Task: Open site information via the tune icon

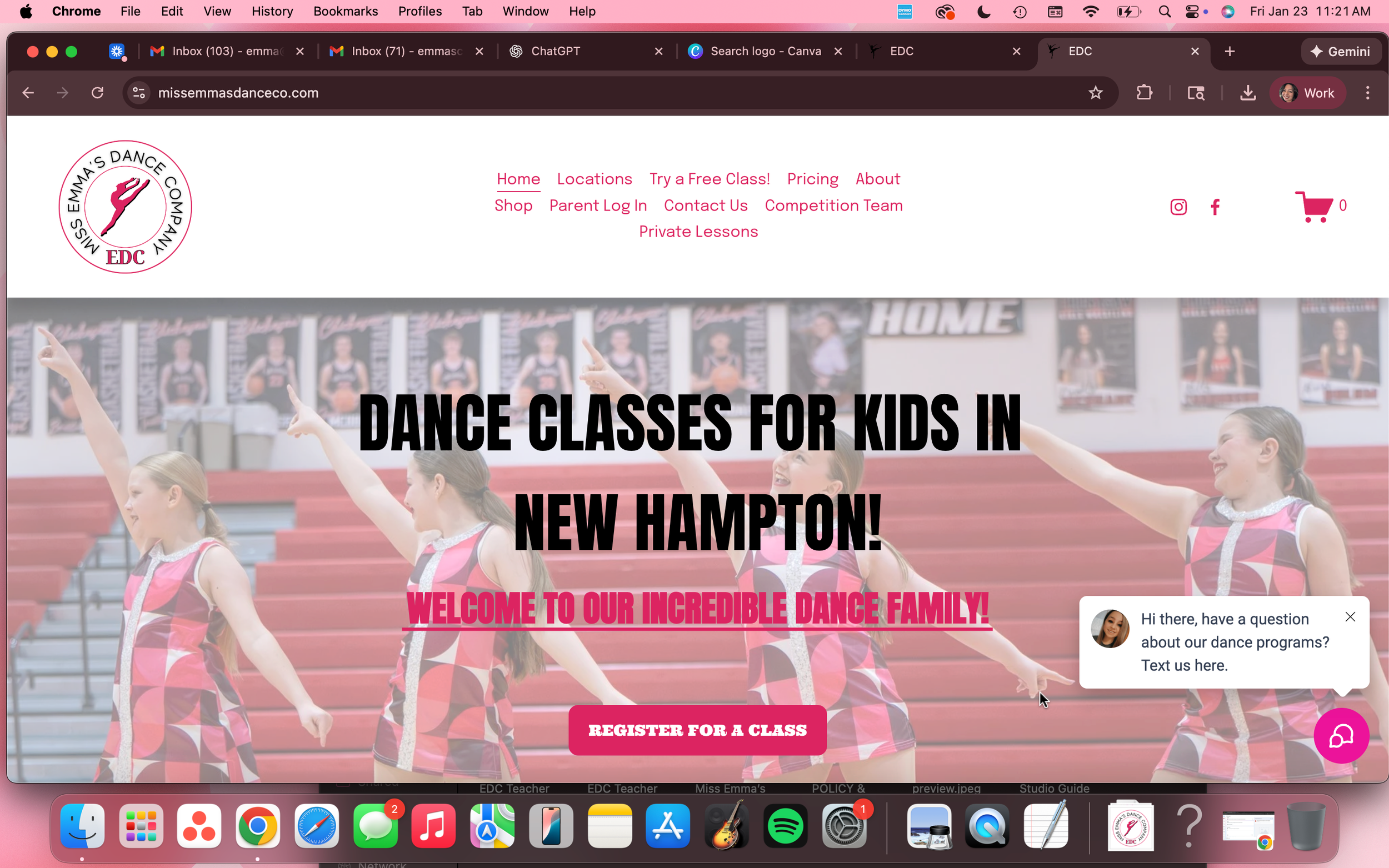Action: pyautogui.click(x=138, y=92)
